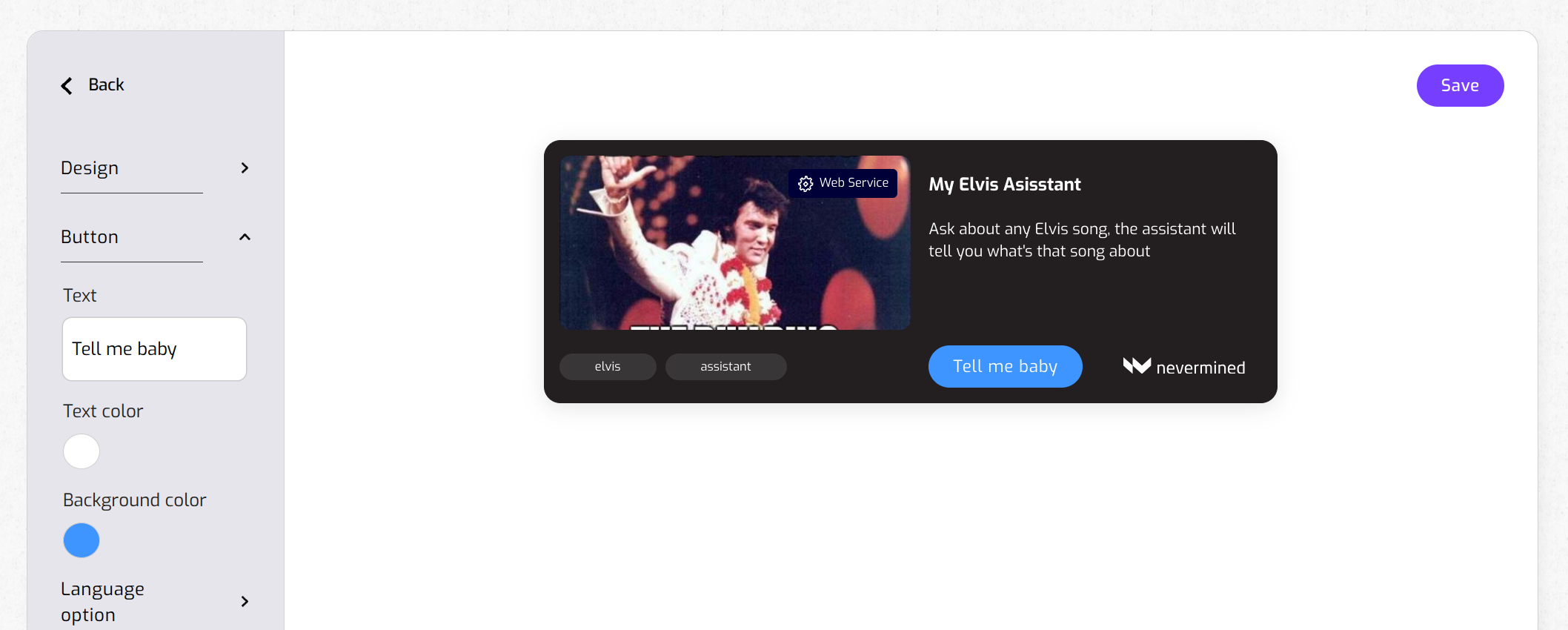Click the Back arrow icon

(67, 86)
